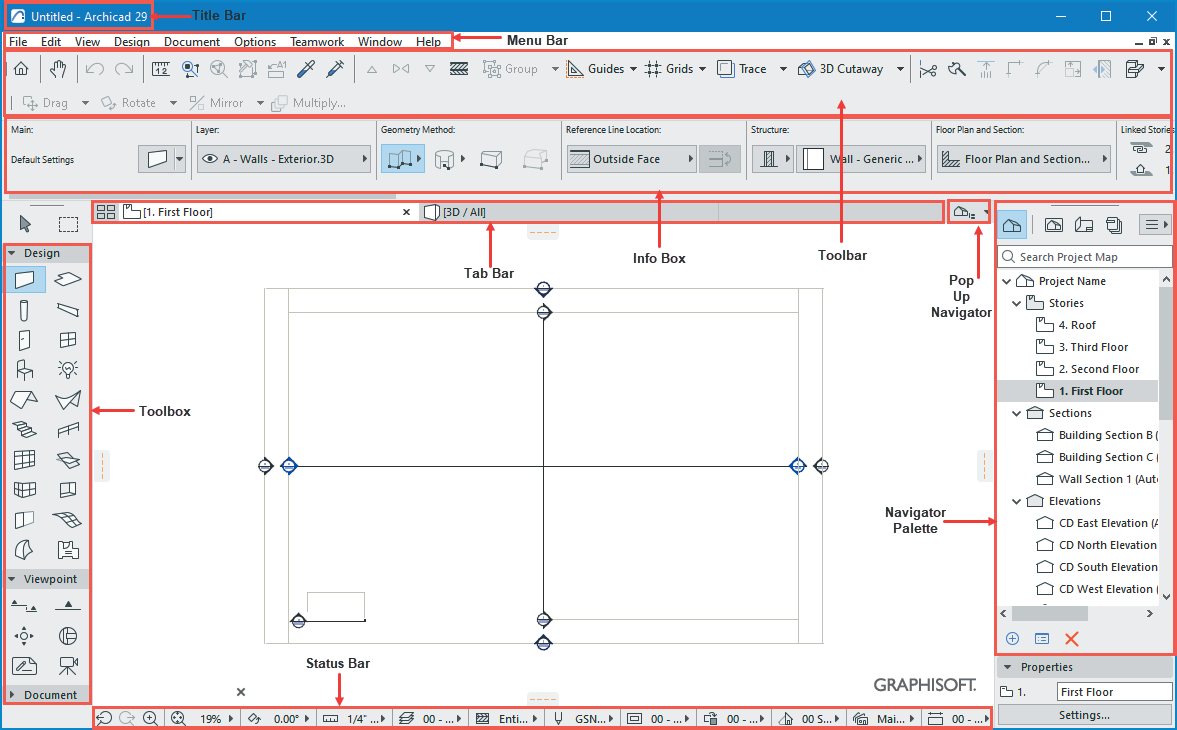The height and width of the screenshot is (730, 1177).
Task: Open 3D Cutaway dropdown arrow
Action: coord(900,69)
